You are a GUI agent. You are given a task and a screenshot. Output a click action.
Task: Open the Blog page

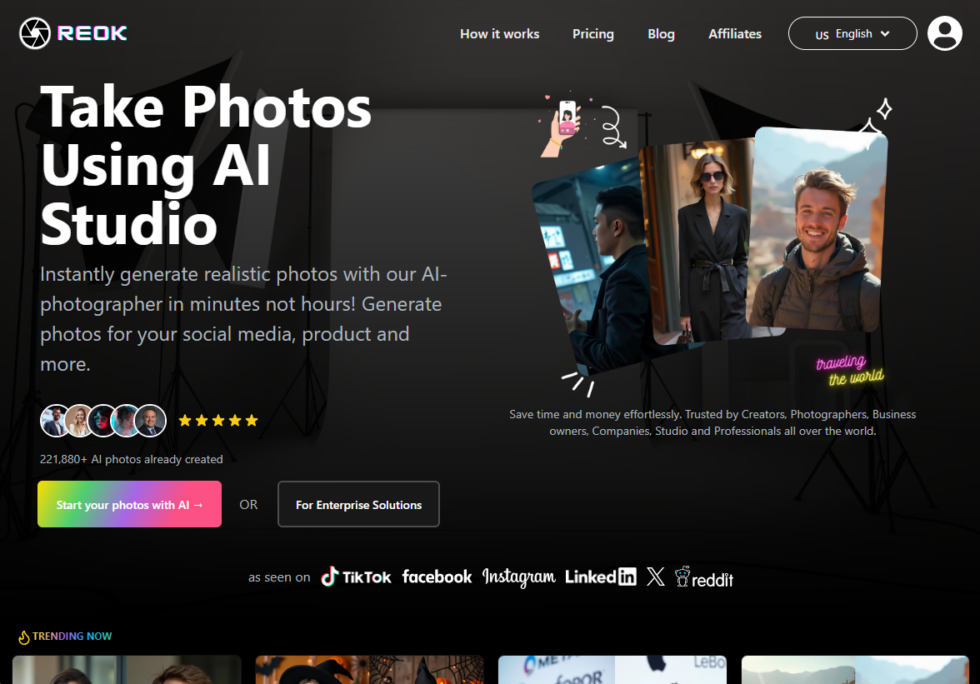point(661,33)
